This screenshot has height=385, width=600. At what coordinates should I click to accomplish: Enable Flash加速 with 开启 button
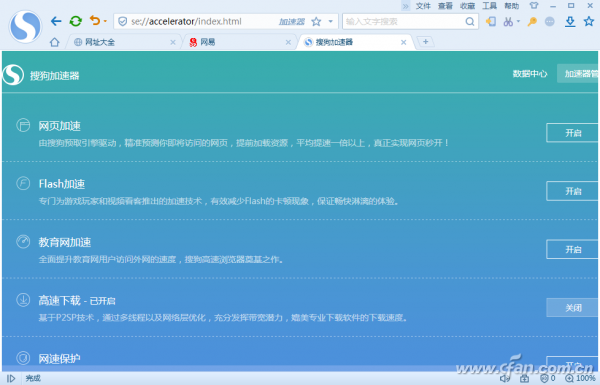pyautogui.click(x=572, y=191)
